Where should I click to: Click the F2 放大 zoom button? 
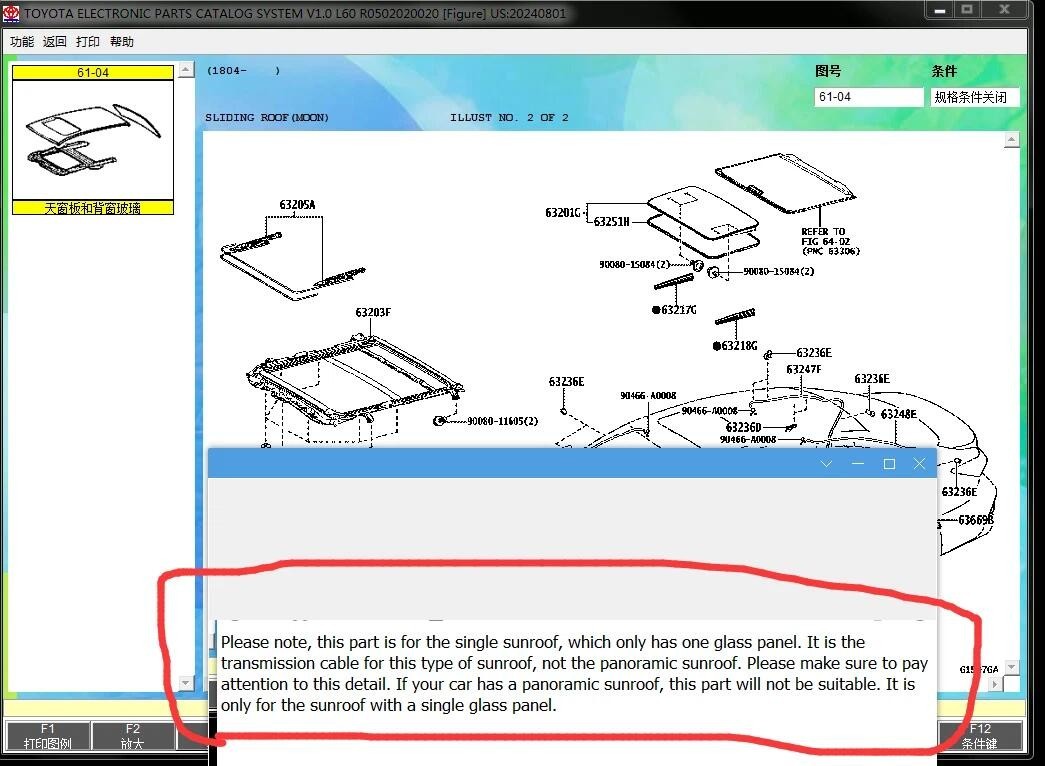coord(132,736)
